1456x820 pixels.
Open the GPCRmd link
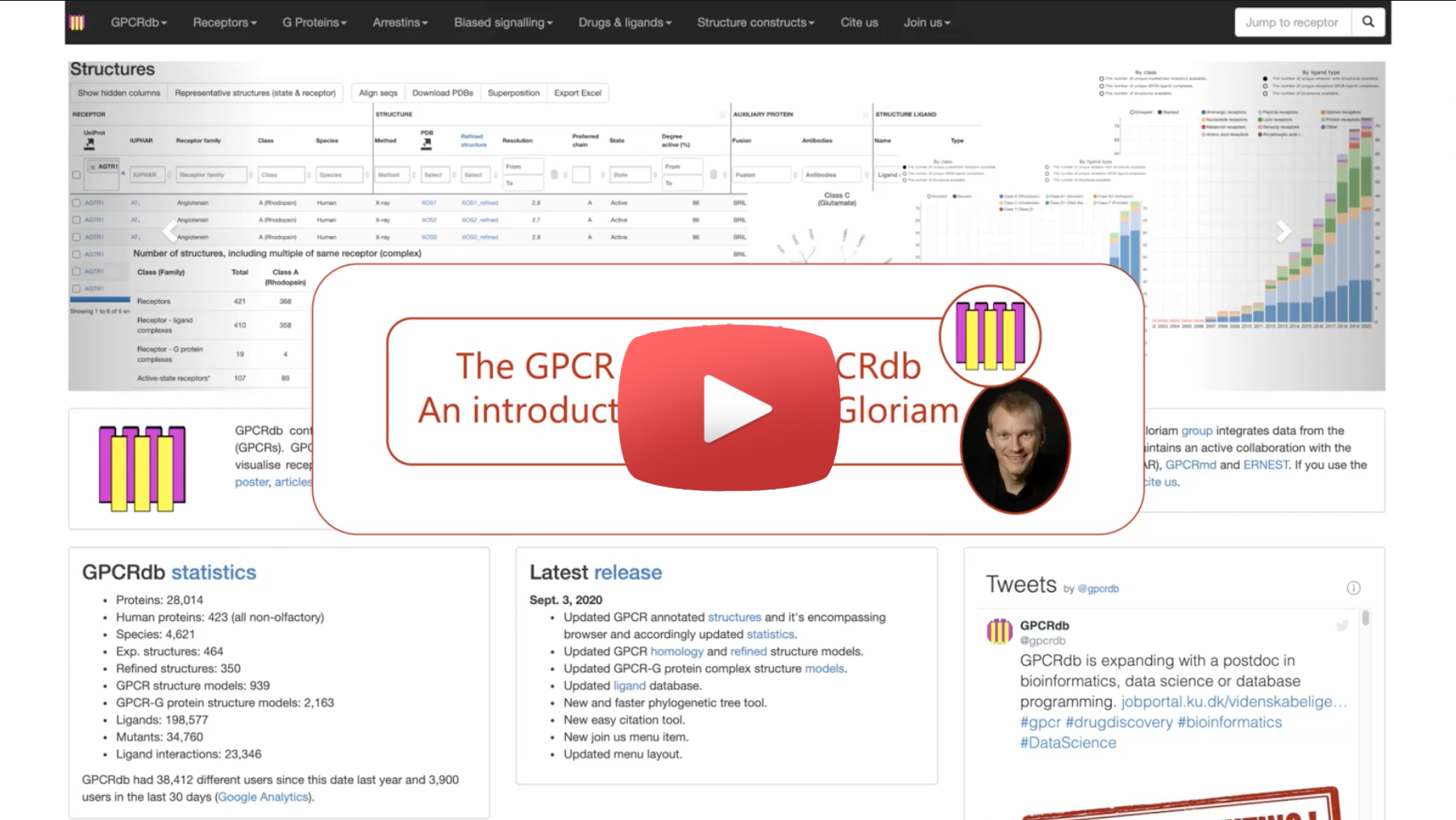click(1190, 465)
